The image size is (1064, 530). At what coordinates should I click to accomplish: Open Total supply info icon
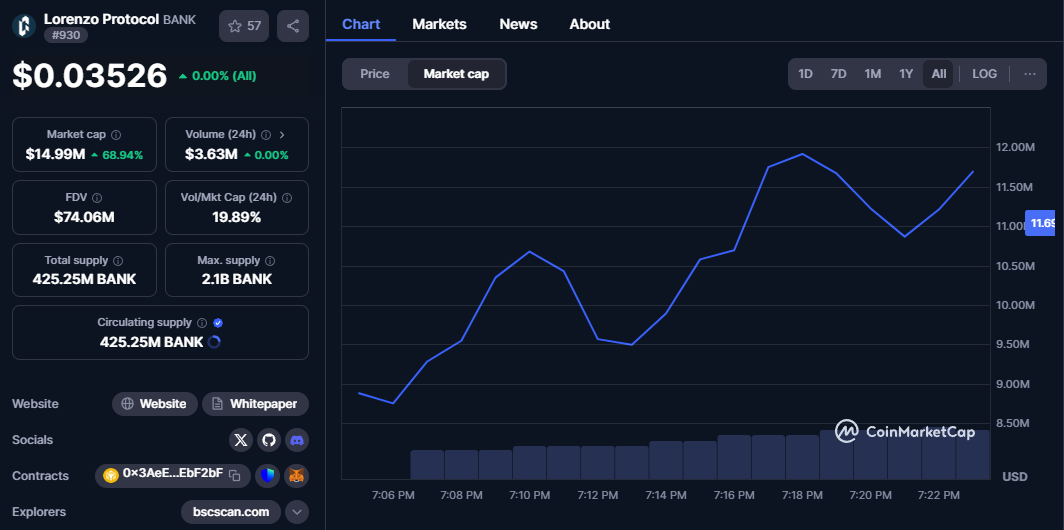pos(118,261)
